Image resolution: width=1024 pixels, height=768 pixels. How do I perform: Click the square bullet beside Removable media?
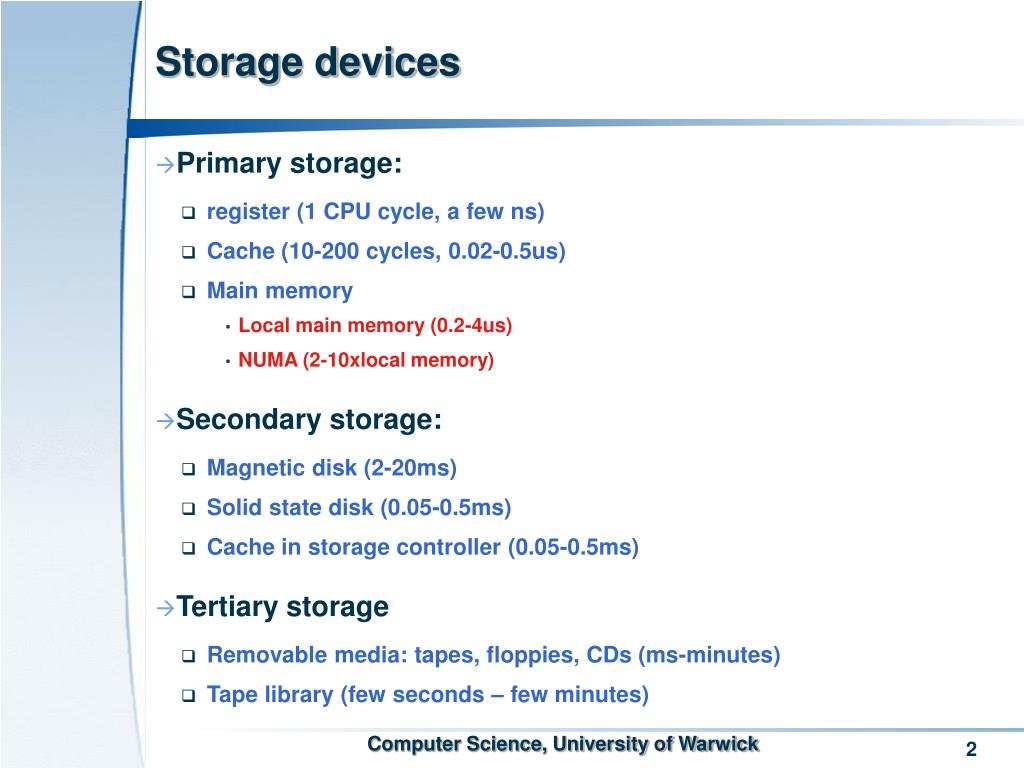[x=189, y=656]
